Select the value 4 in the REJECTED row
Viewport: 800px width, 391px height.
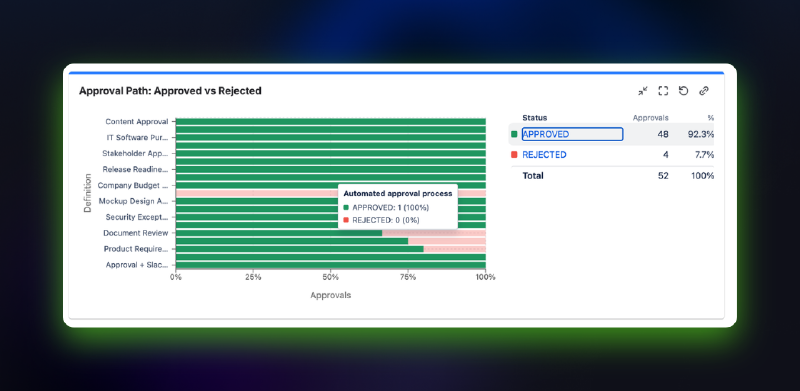point(666,155)
